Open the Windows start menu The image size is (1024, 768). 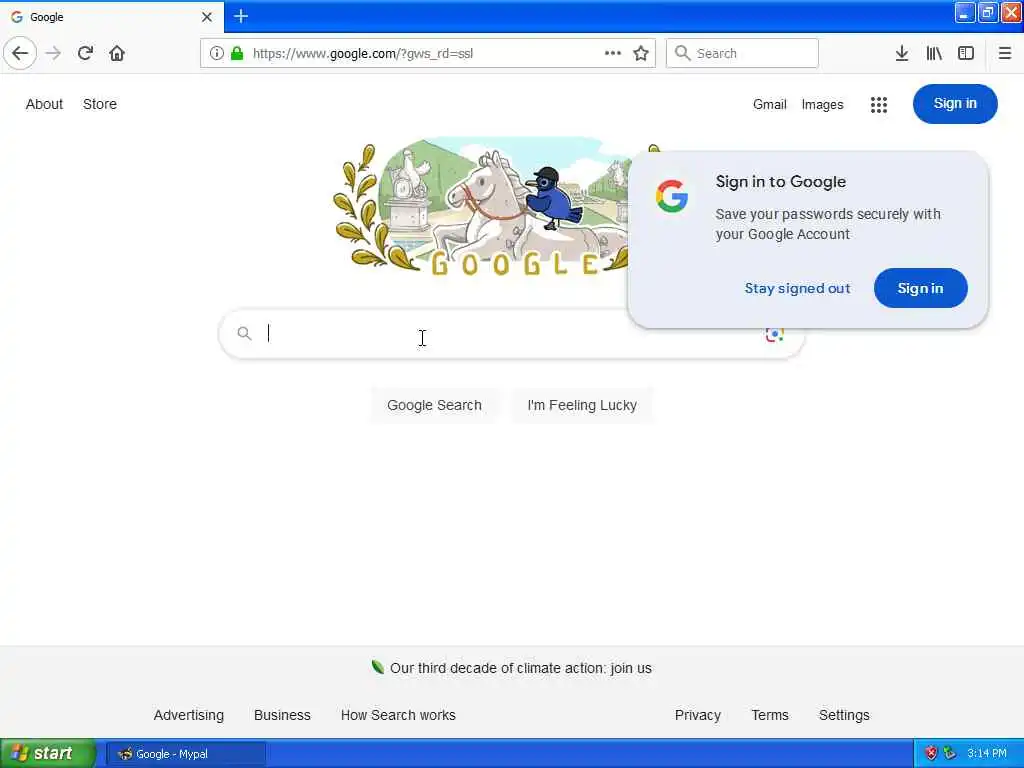click(x=47, y=754)
